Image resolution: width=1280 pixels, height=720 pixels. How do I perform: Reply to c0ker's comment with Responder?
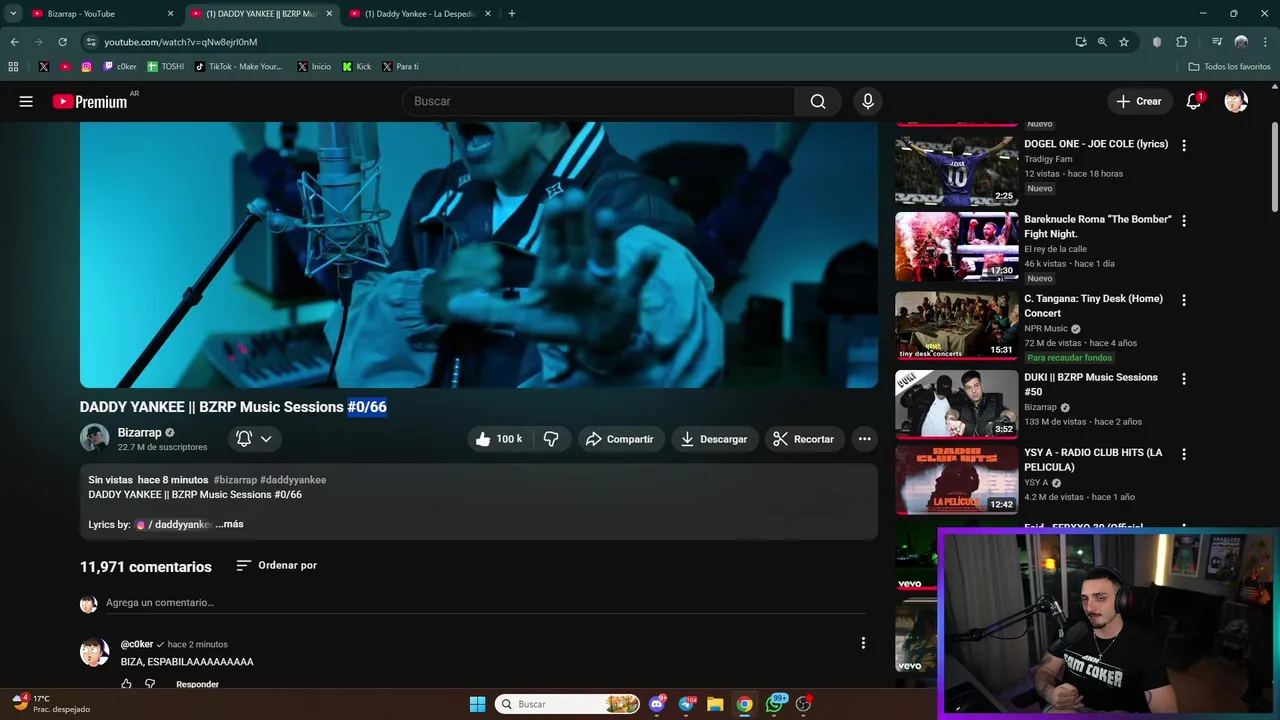coord(197,684)
